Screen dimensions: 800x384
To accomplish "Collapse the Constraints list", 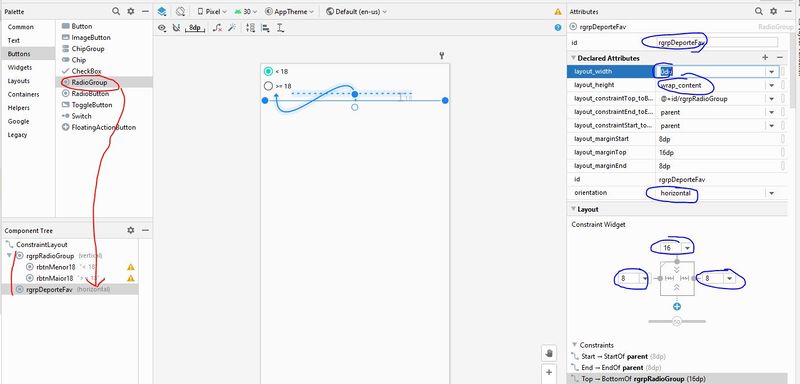I will [575, 345].
